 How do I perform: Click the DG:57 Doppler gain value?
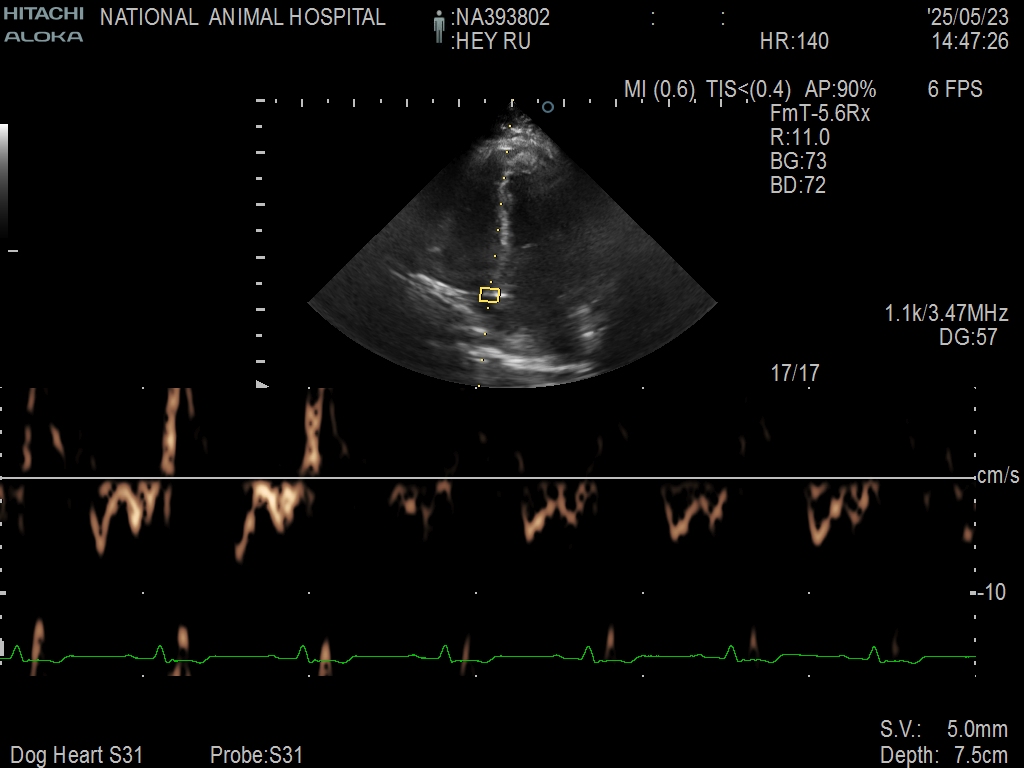tap(968, 338)
